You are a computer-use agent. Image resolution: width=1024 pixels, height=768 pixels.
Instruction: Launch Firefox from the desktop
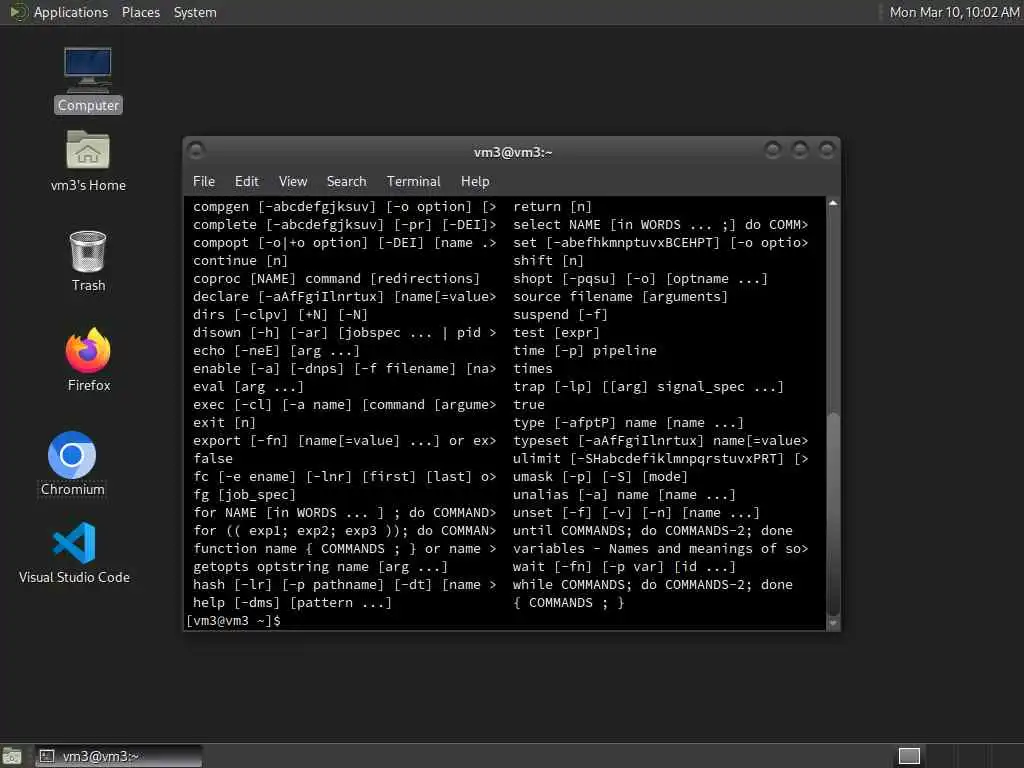click(x=88, y=359)
